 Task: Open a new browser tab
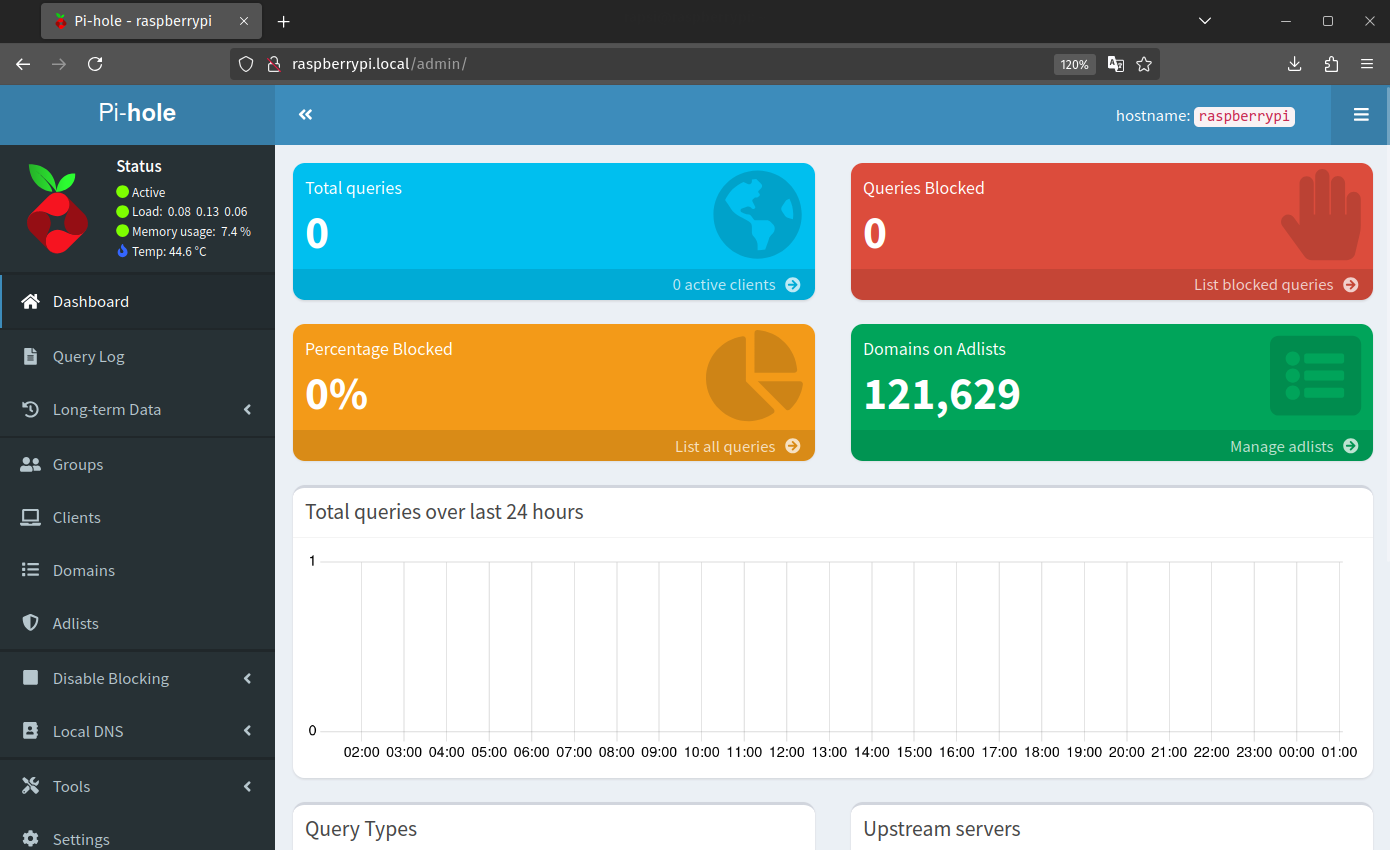[284, 21]
